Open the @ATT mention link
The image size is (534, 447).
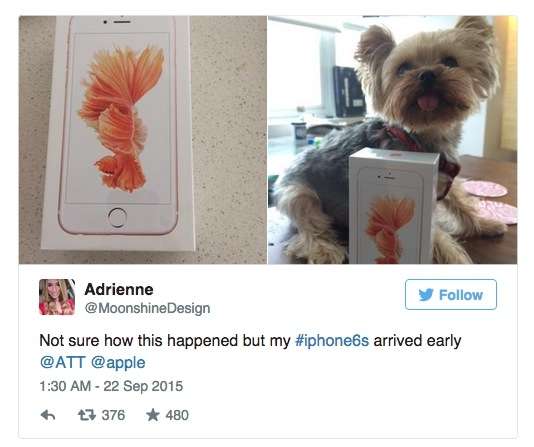(62, 362)
